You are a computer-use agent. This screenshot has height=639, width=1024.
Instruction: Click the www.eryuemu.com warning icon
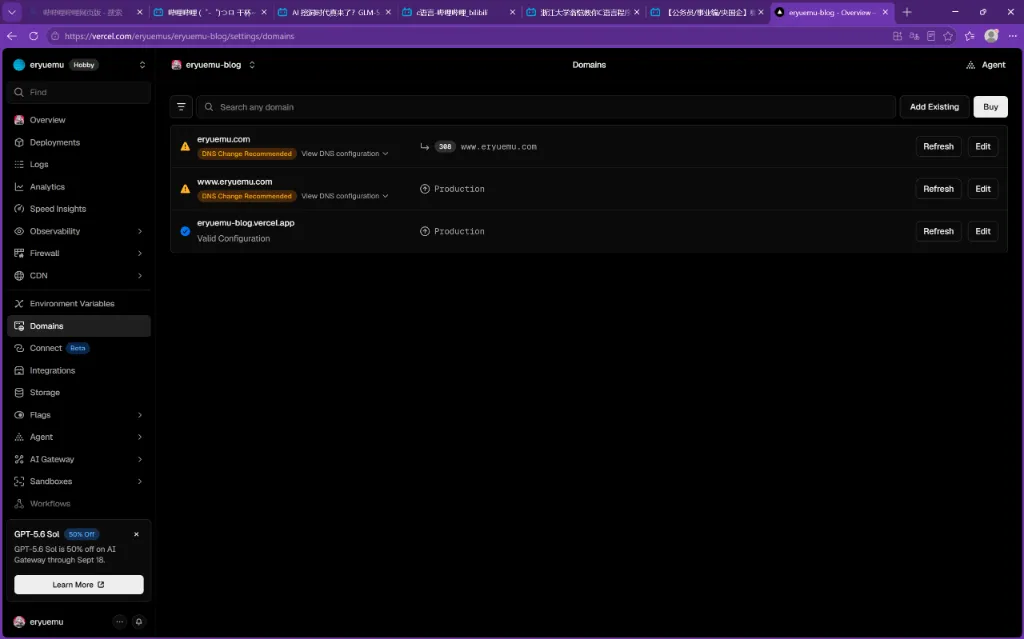(185, 189)
